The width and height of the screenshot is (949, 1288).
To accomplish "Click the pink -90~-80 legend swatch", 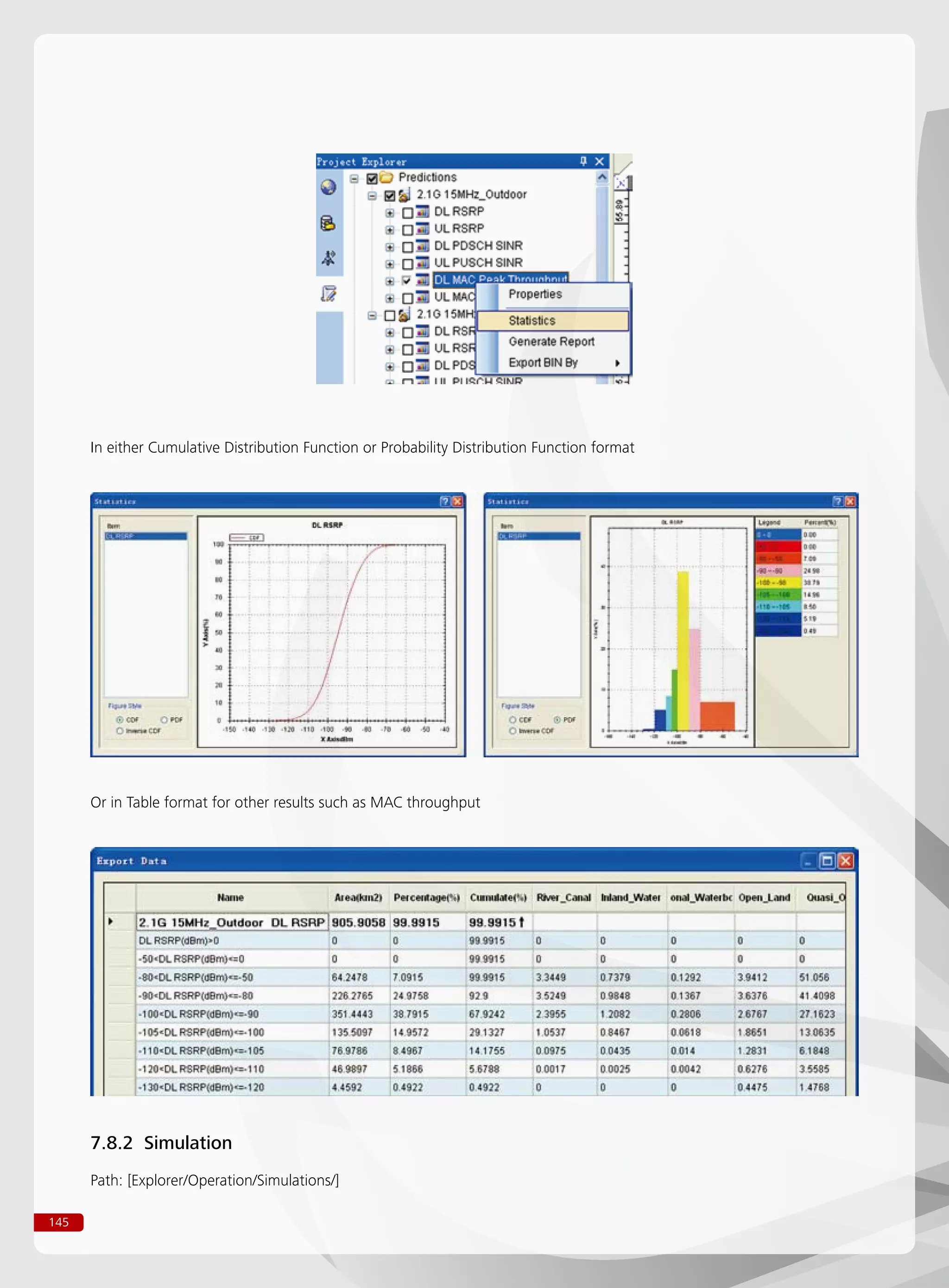I will pyautogui.click(x=778, y=571).
